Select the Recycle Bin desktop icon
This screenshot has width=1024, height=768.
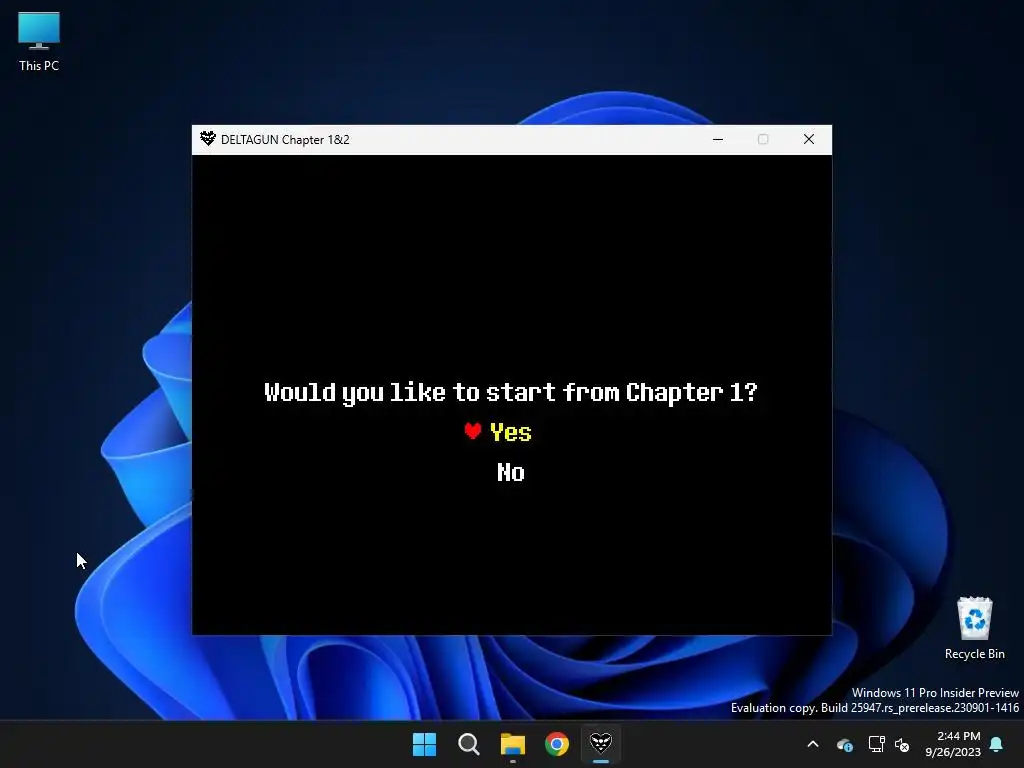[974, 628]
